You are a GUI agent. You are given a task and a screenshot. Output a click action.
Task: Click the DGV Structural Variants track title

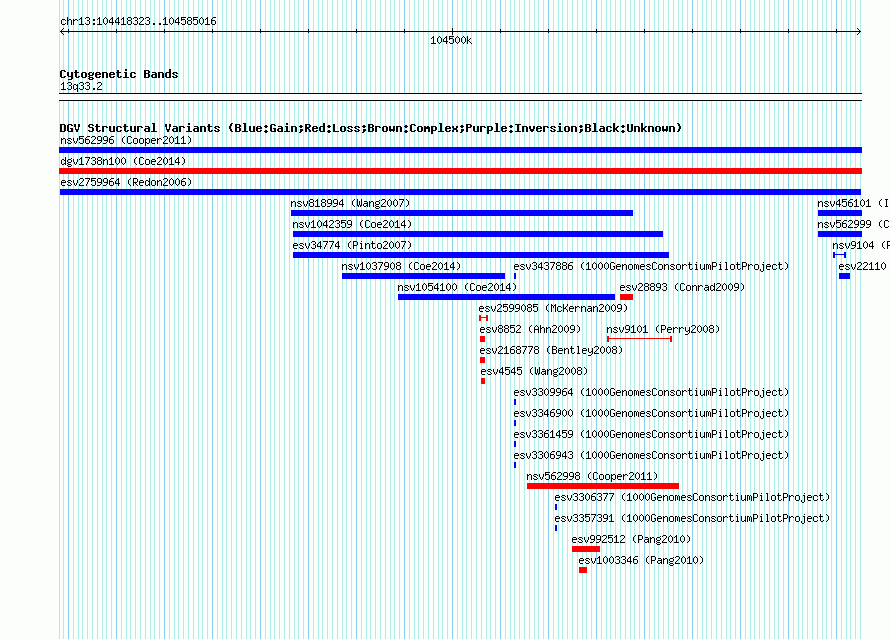(x=370, y=128)
